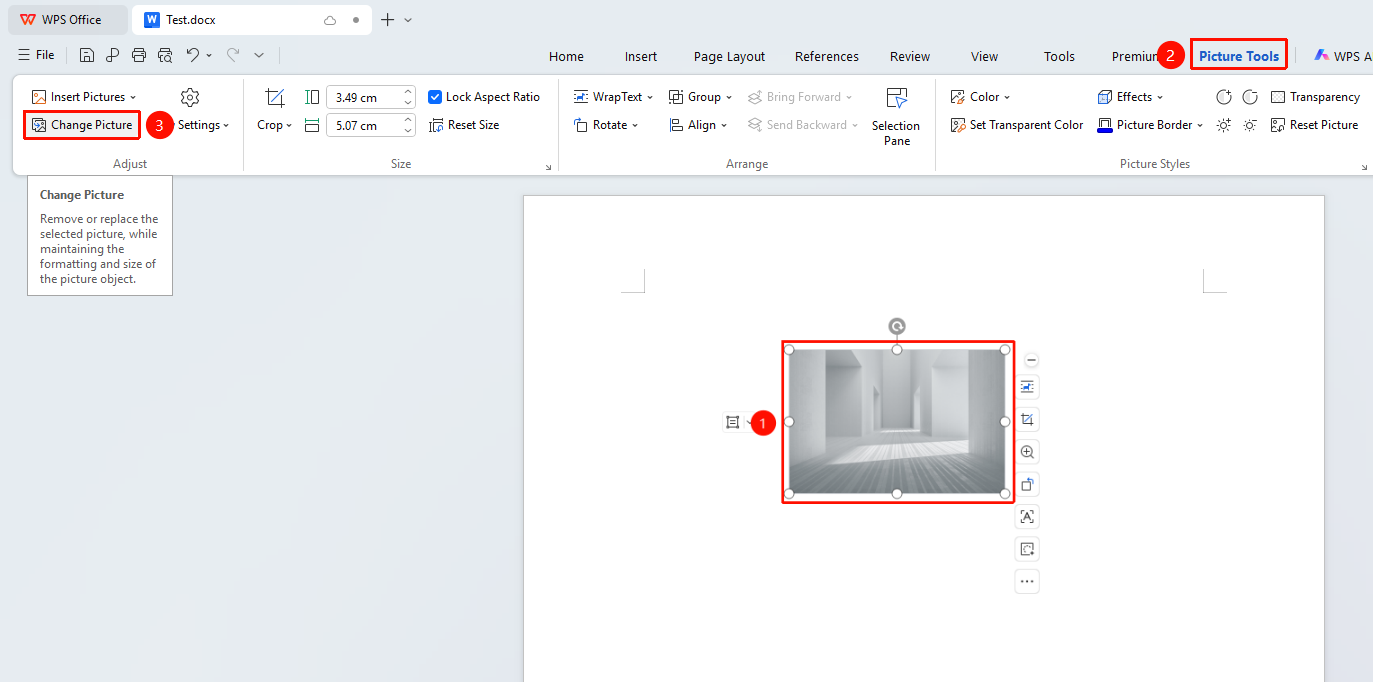Collapse the floating picture toolbar with the minus button
Image resolution: width=1373 pixels, height=682 pixels.
click(x=1032, y=360)
